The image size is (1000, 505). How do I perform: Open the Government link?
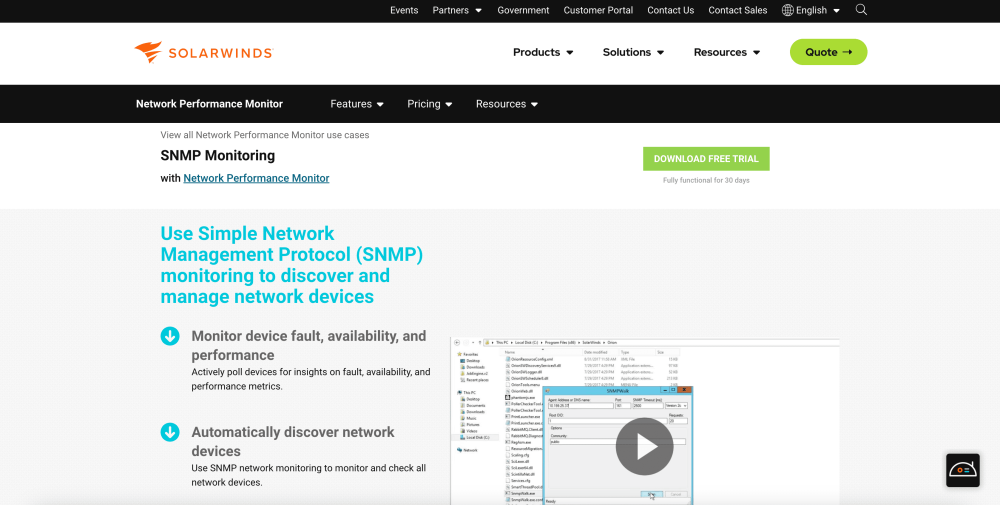point(523,10)
